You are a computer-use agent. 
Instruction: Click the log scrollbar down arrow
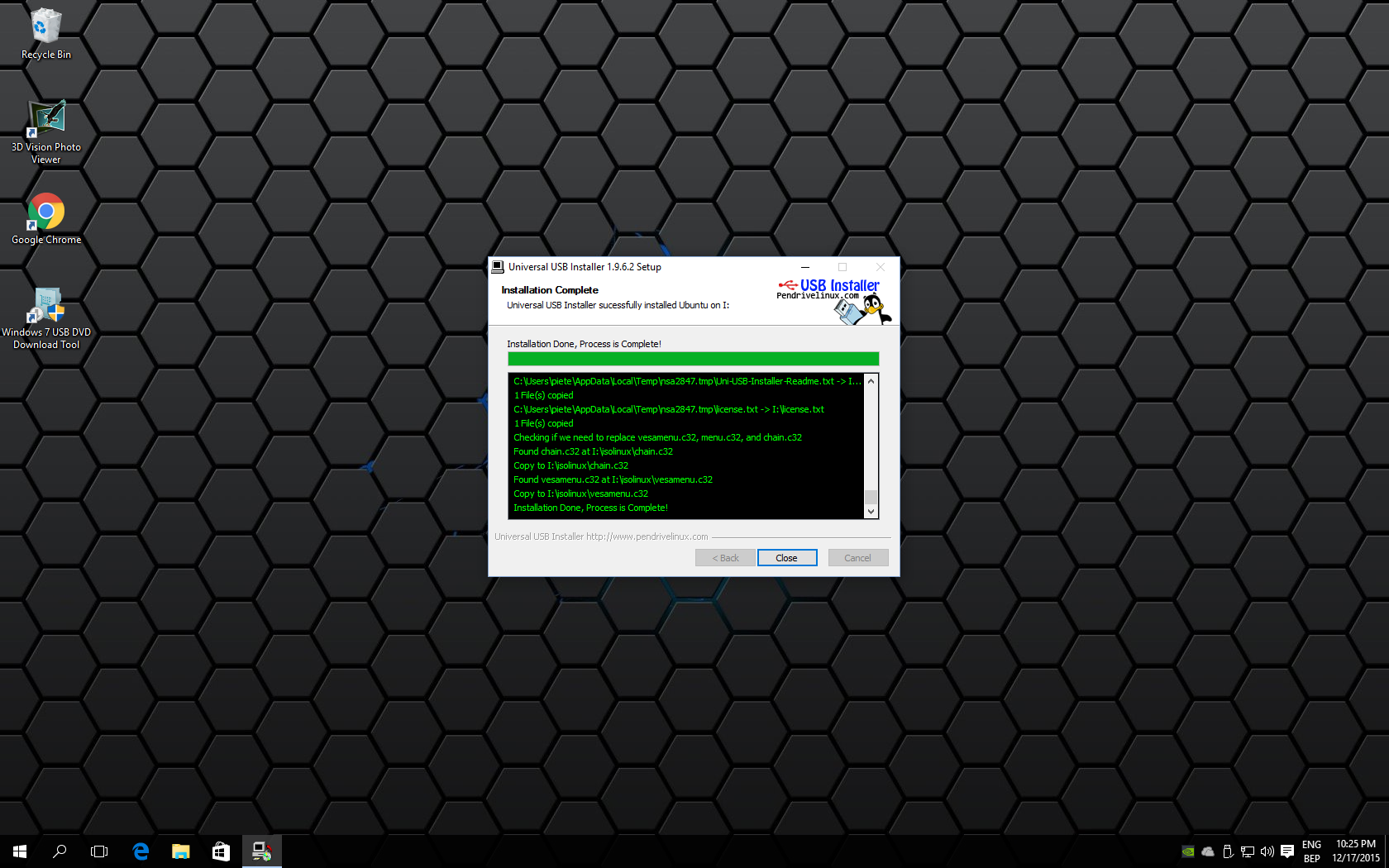871,512
